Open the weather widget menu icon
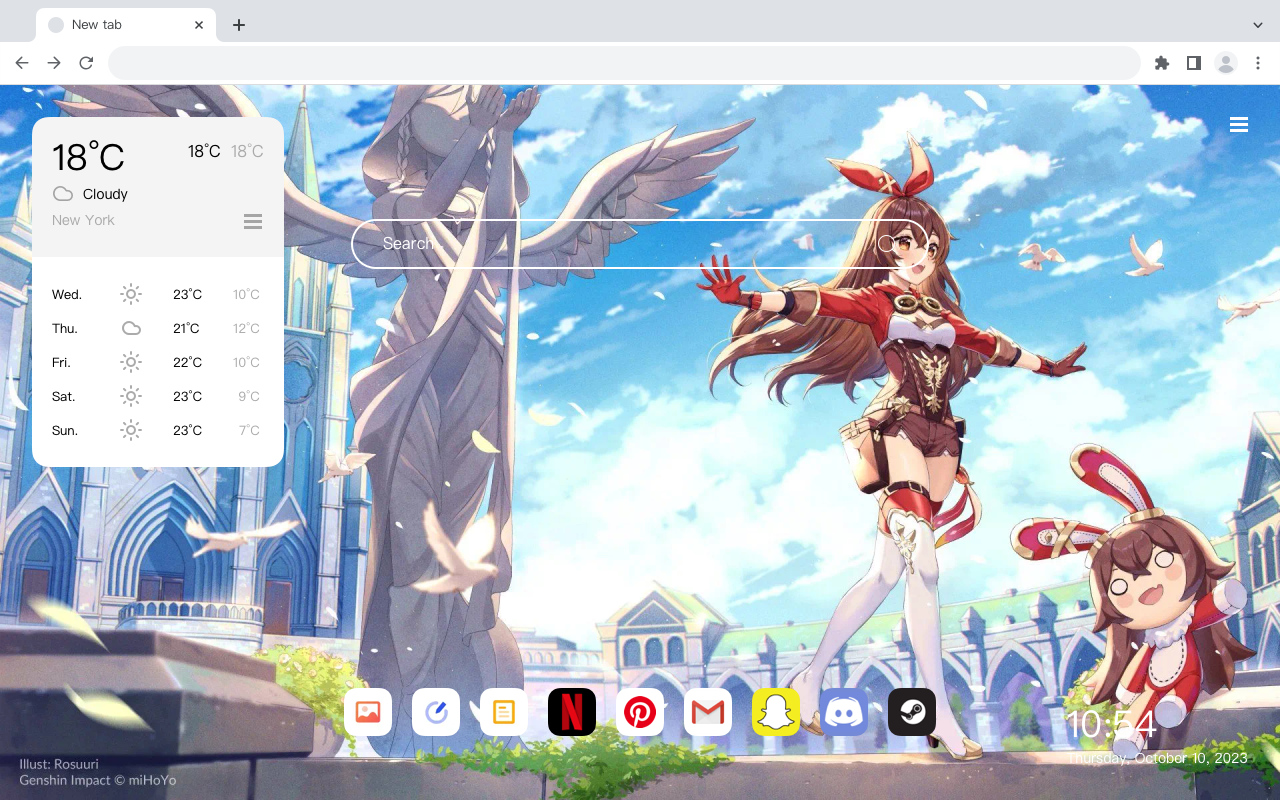 click(253, 221)
